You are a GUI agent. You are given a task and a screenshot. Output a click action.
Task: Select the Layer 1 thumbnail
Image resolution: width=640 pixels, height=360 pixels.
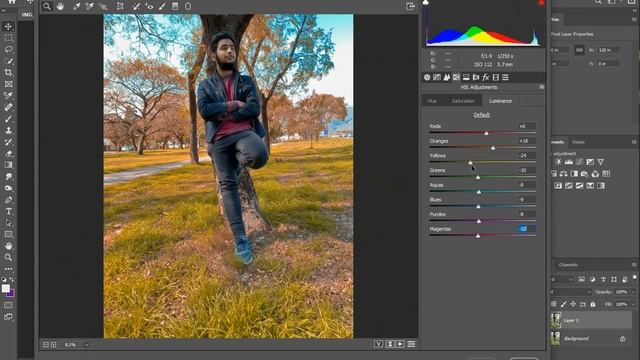coord(556,320)
